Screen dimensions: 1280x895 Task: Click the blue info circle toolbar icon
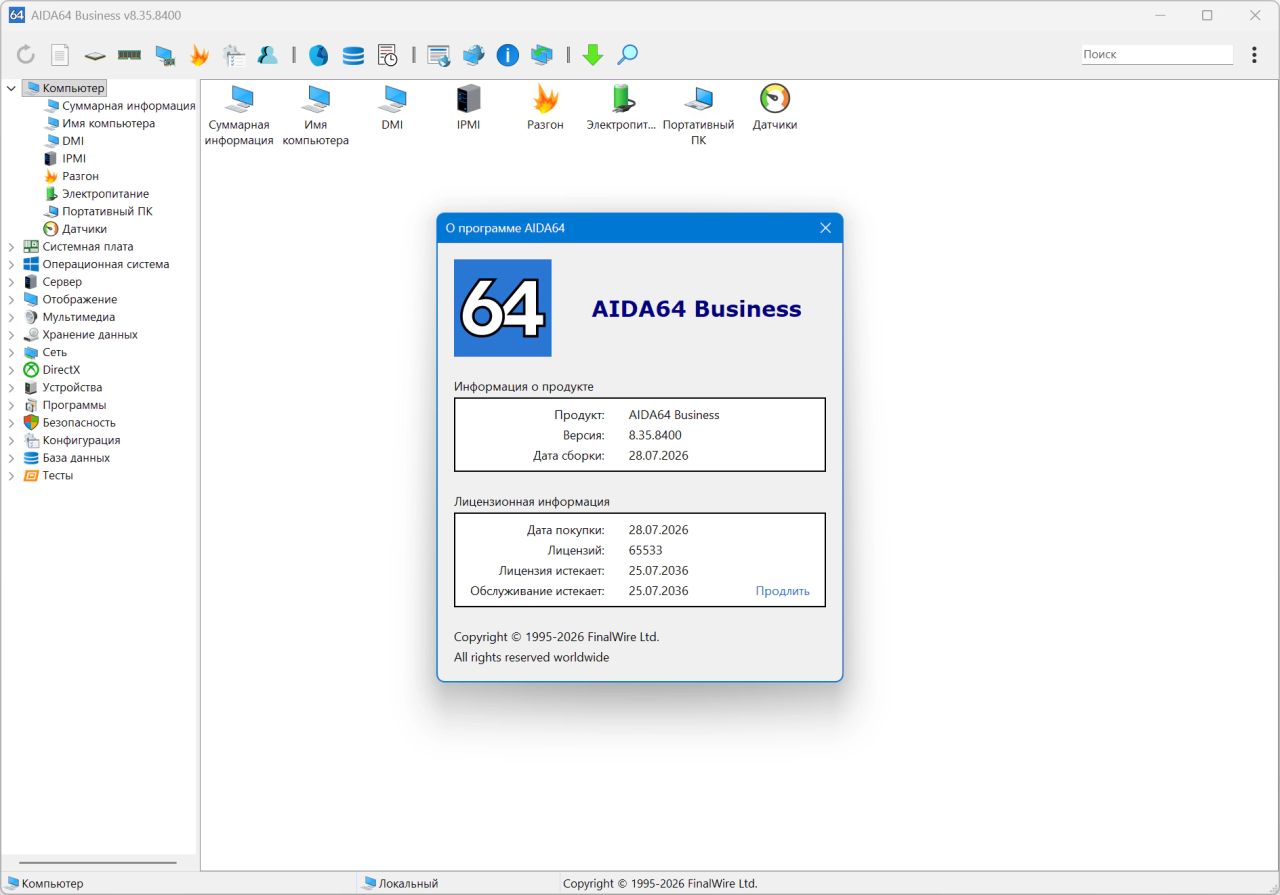click(x=507, y=55)
